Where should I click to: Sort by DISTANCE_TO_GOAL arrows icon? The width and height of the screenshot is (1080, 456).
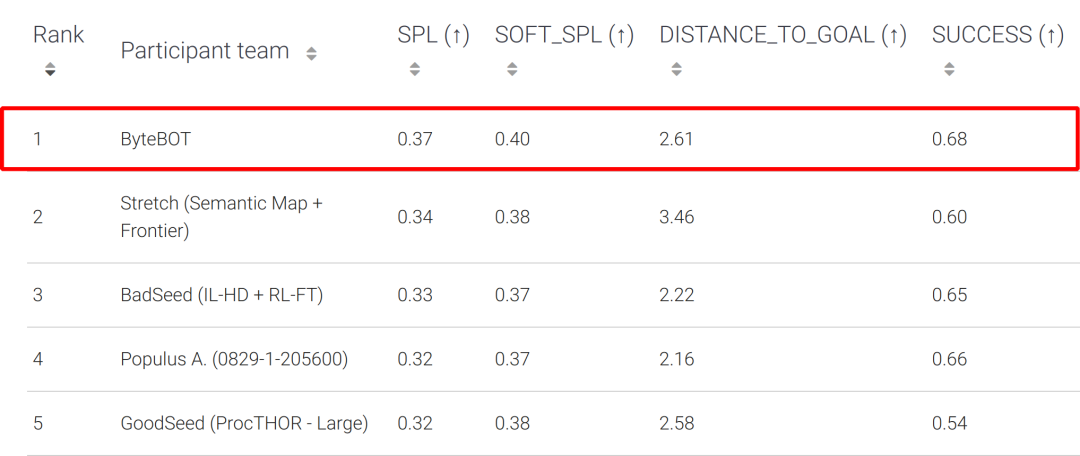pos(677,70)
